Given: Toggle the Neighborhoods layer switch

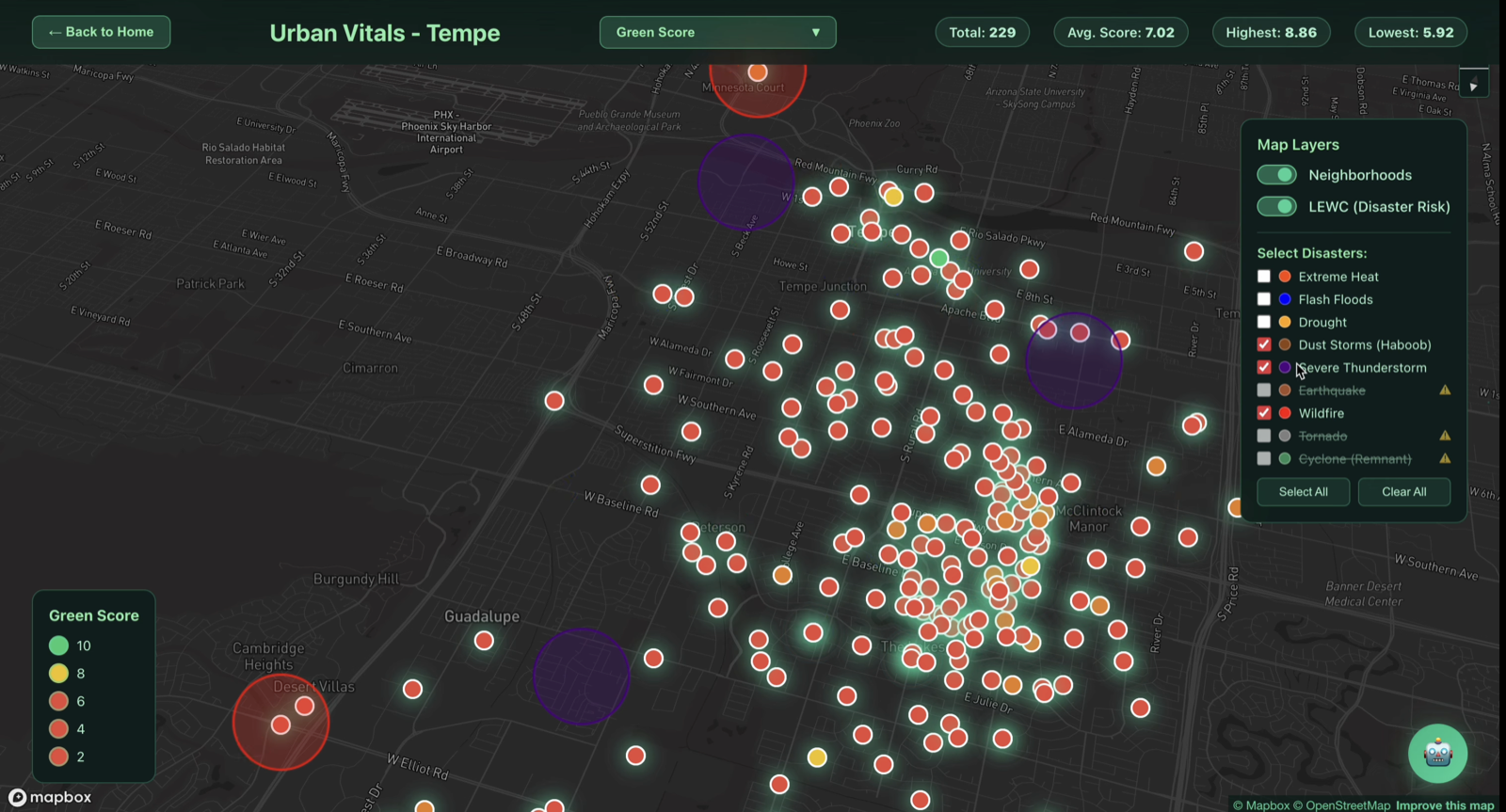Looking at the screenshot, I should coord(1276,175).
